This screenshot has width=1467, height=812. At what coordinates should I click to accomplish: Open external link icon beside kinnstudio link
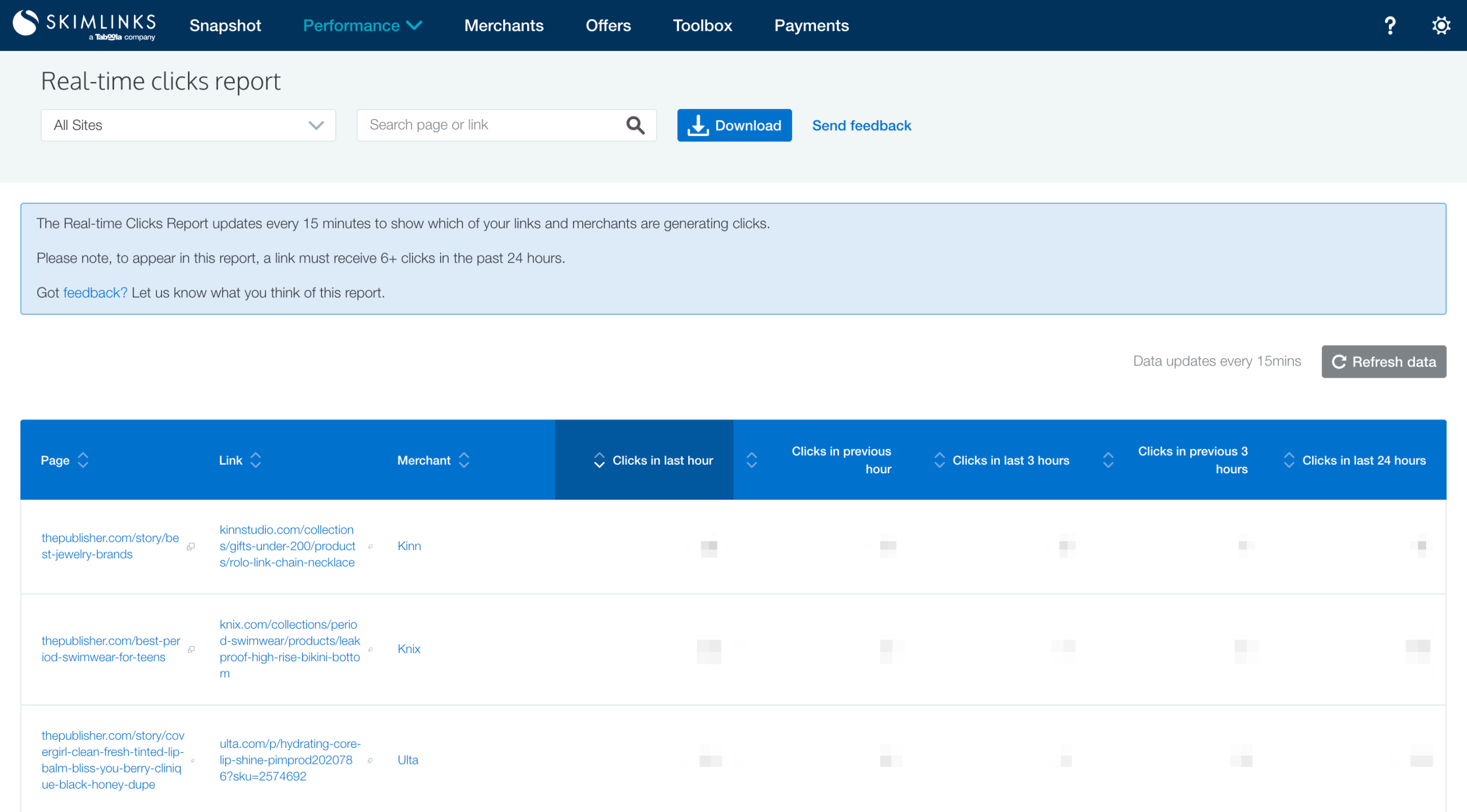[x=370, y=547]
